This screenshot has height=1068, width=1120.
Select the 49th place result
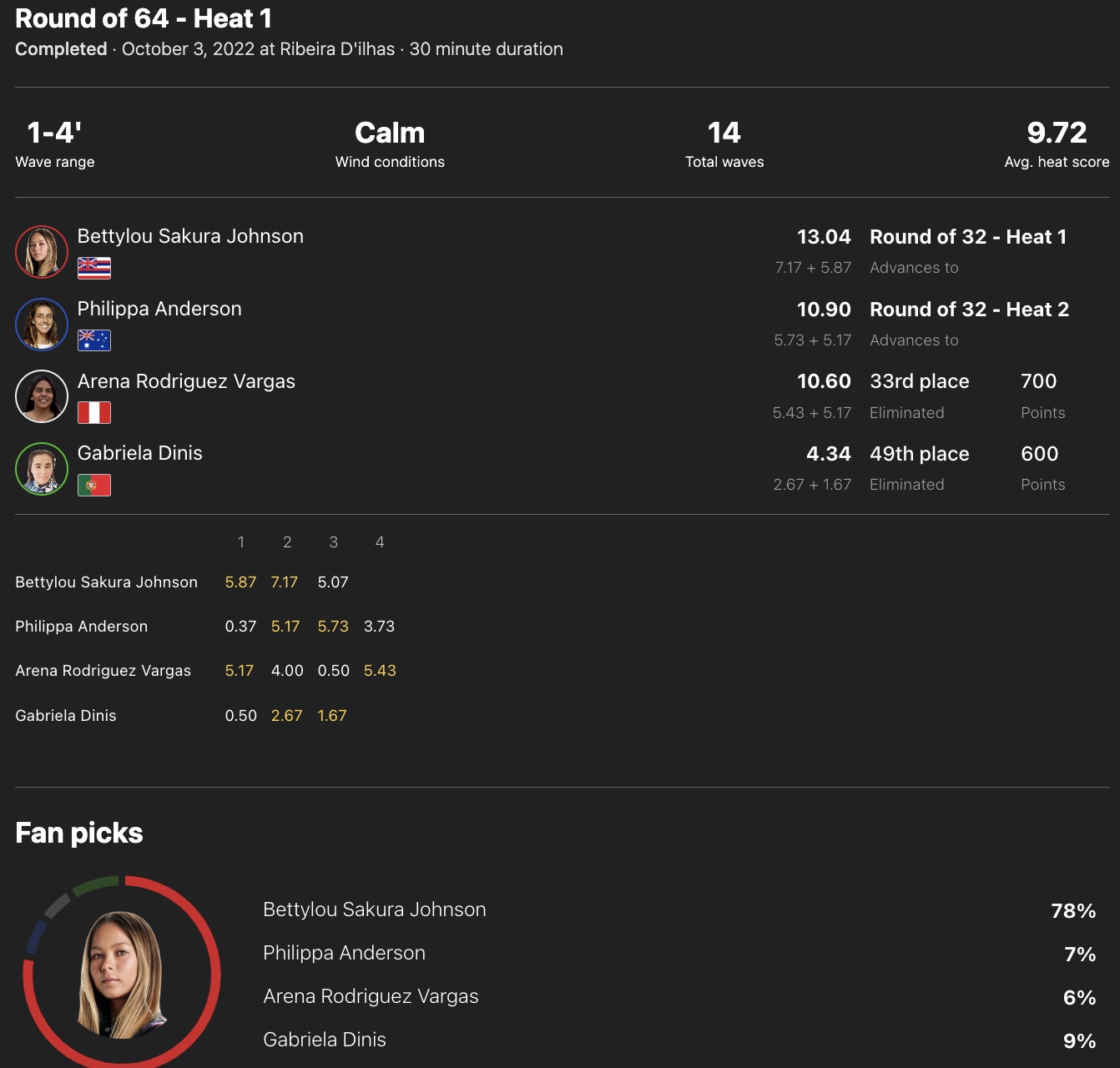click(920, 454)
